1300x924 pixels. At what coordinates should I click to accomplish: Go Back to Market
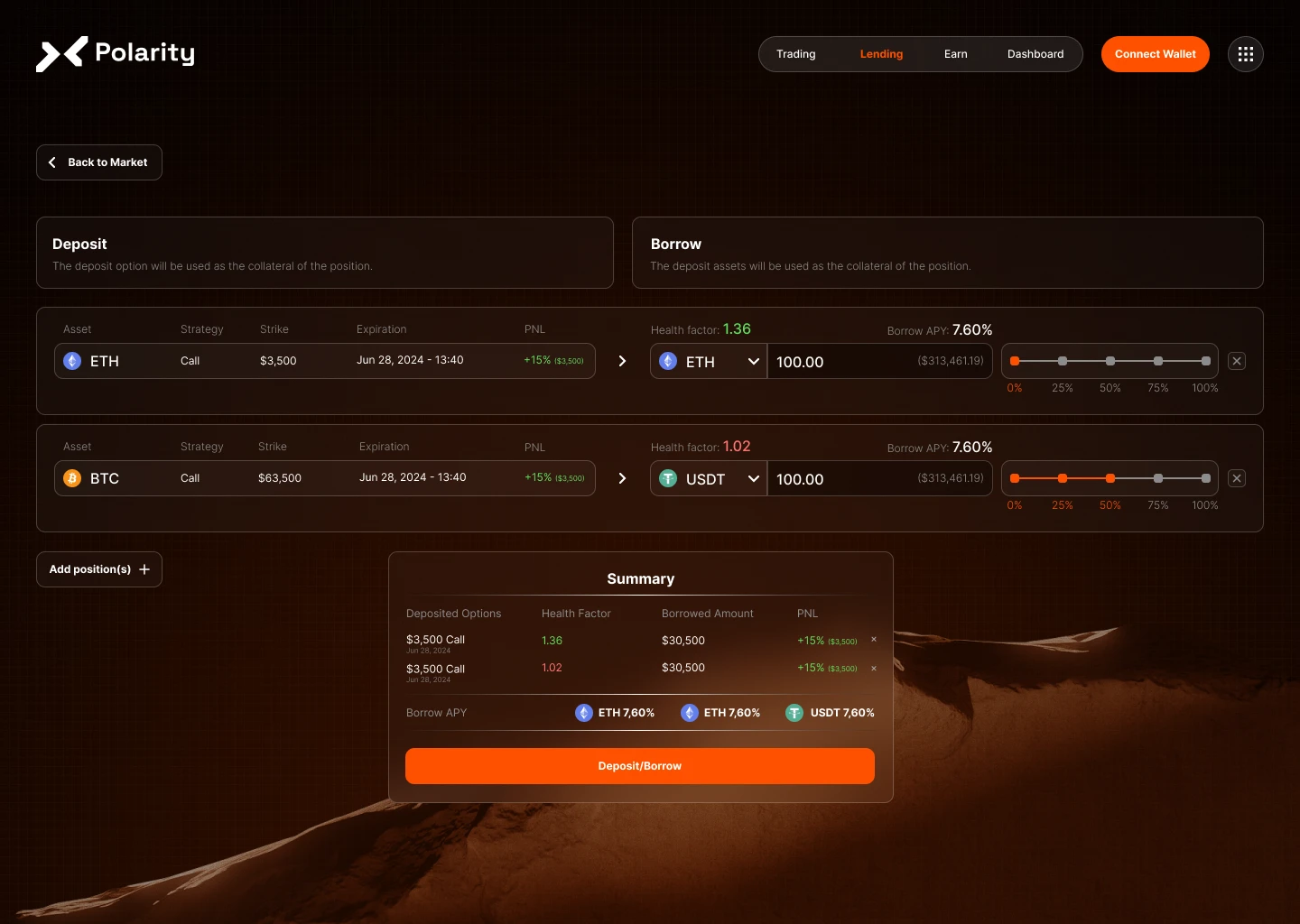(99, 162)
